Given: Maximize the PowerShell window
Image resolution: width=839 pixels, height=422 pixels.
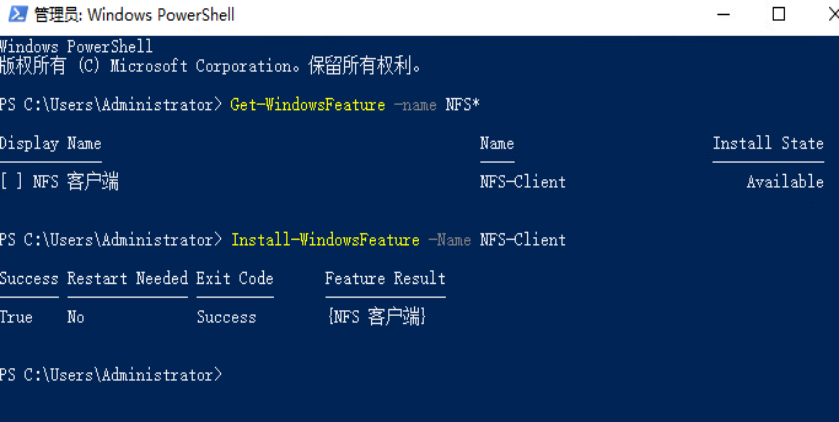Looking at the screenshot, I should pyautogui.click(x=779, y=14).
